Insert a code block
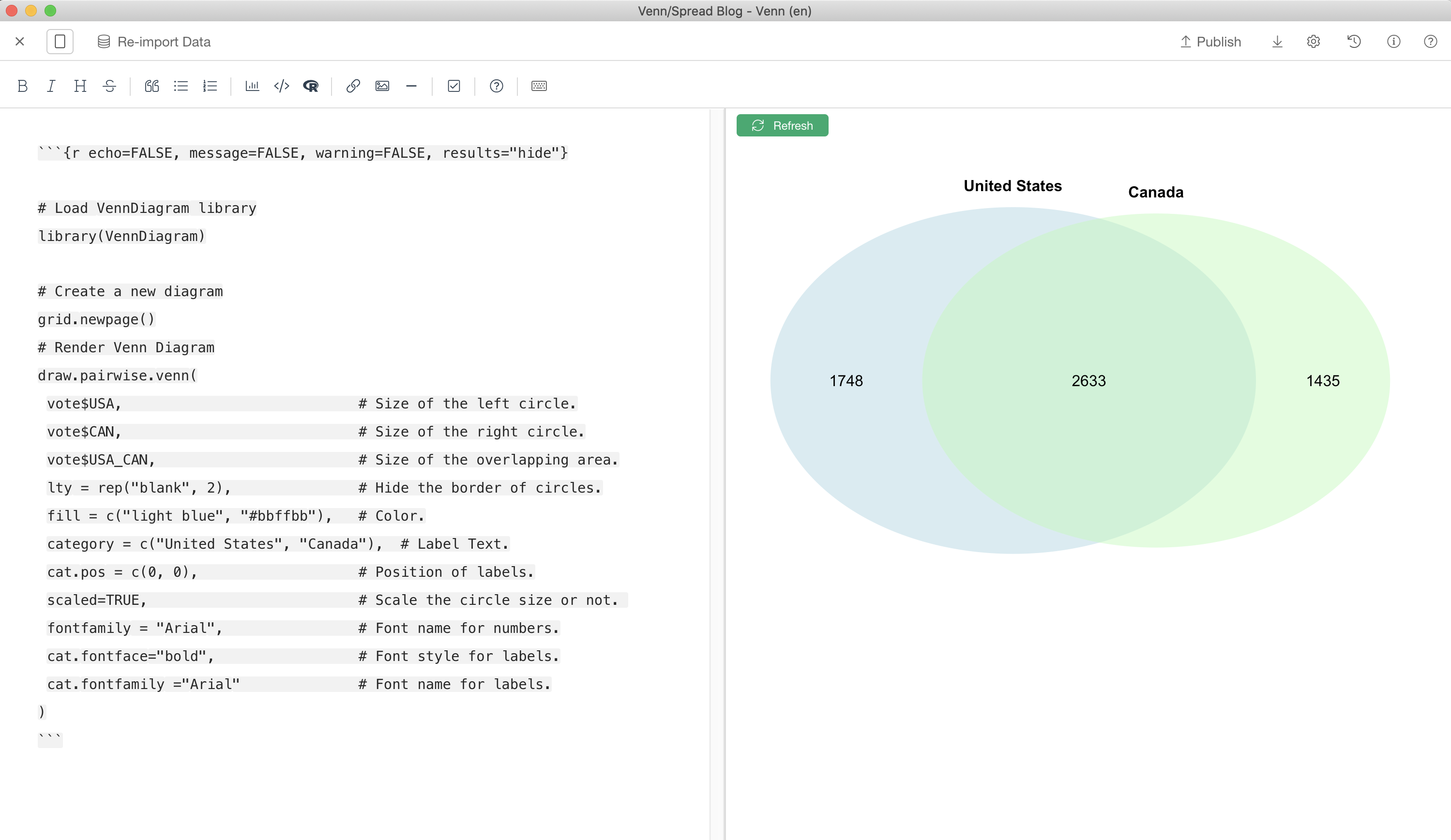 (282, 86)
